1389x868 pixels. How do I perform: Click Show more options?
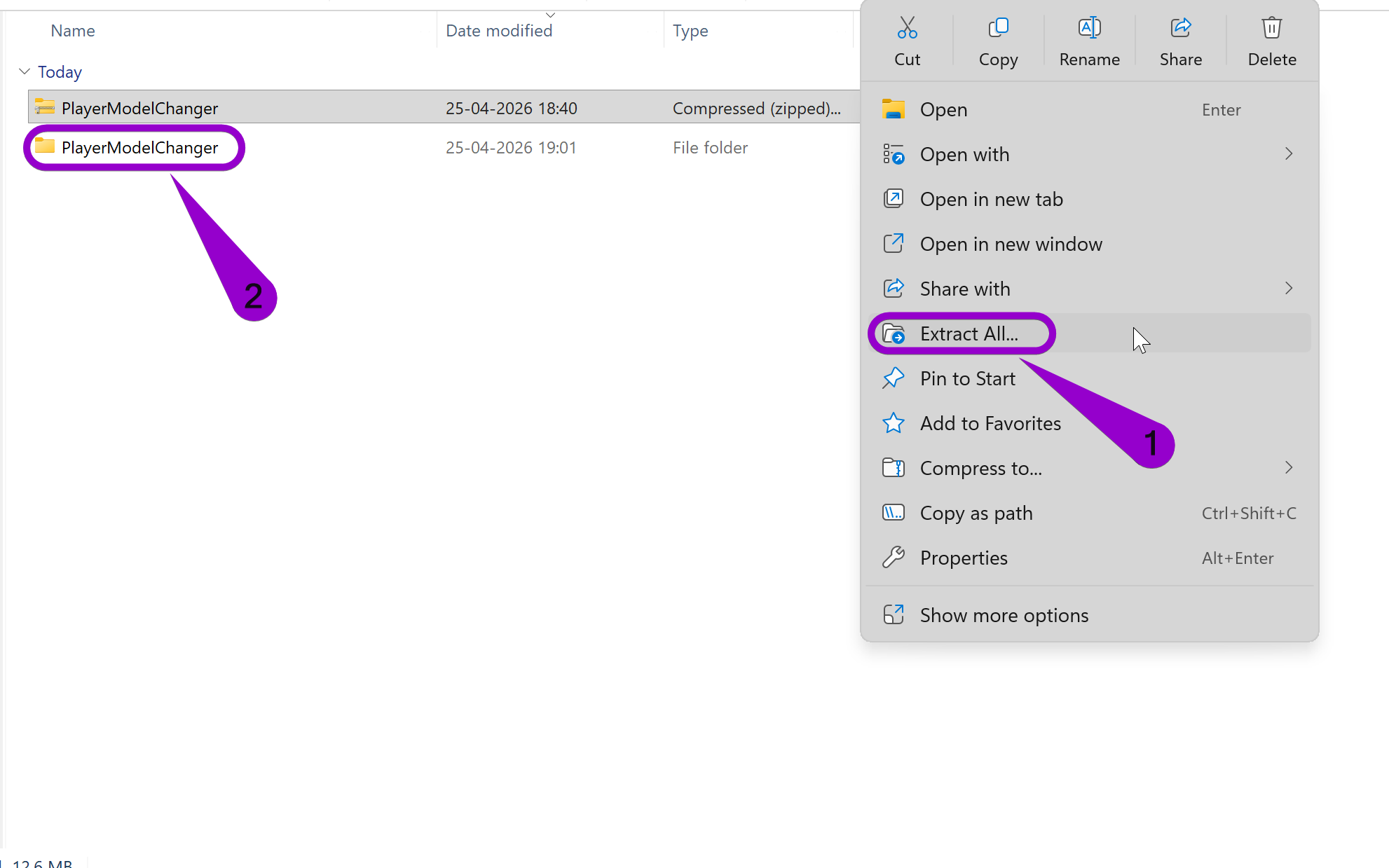(1004, 614)
